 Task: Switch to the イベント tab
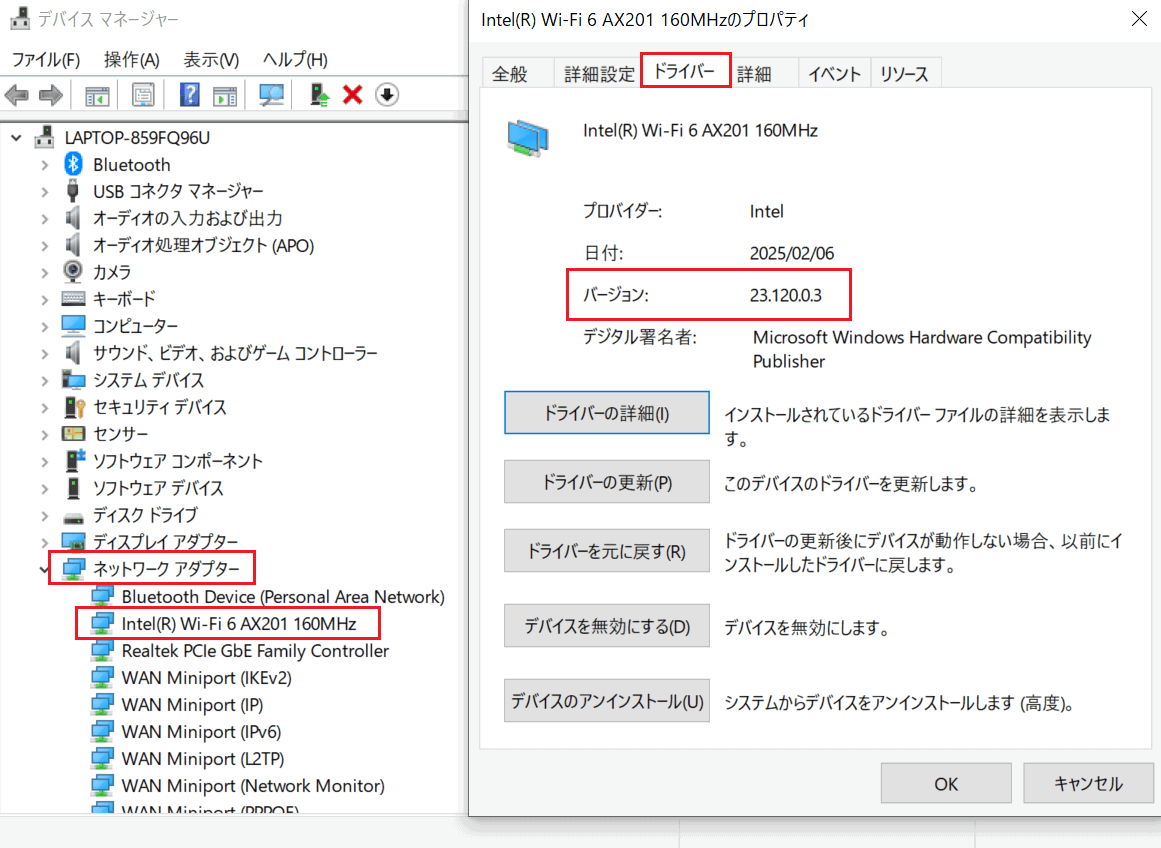click(x=834, y=73)
